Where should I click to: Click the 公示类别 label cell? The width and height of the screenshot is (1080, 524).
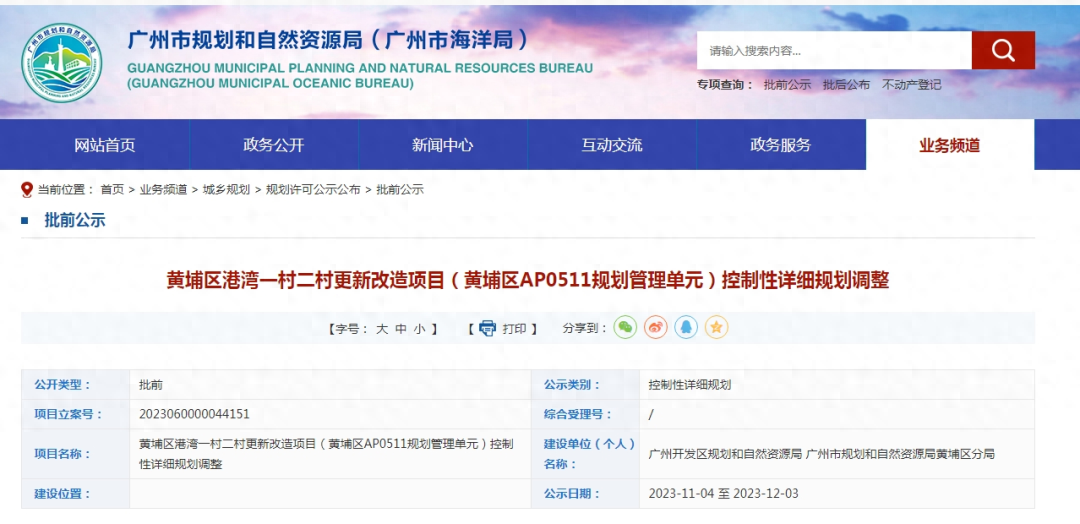[585, 385]
